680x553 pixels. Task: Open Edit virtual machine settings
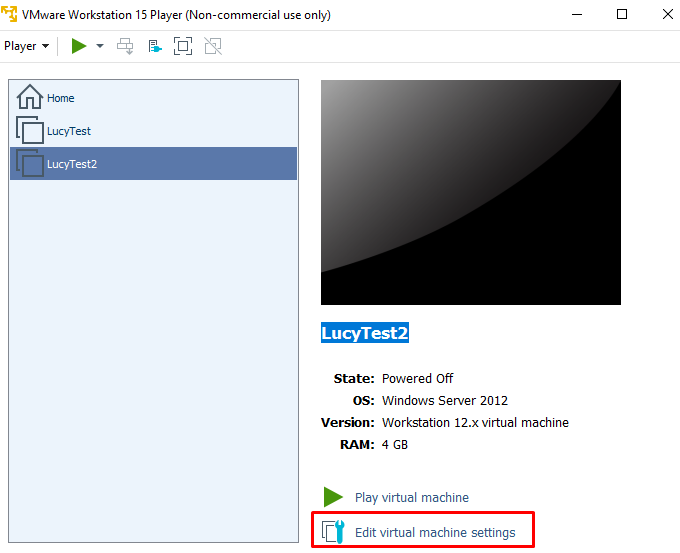pyautogui.click(x=435, y=532)
